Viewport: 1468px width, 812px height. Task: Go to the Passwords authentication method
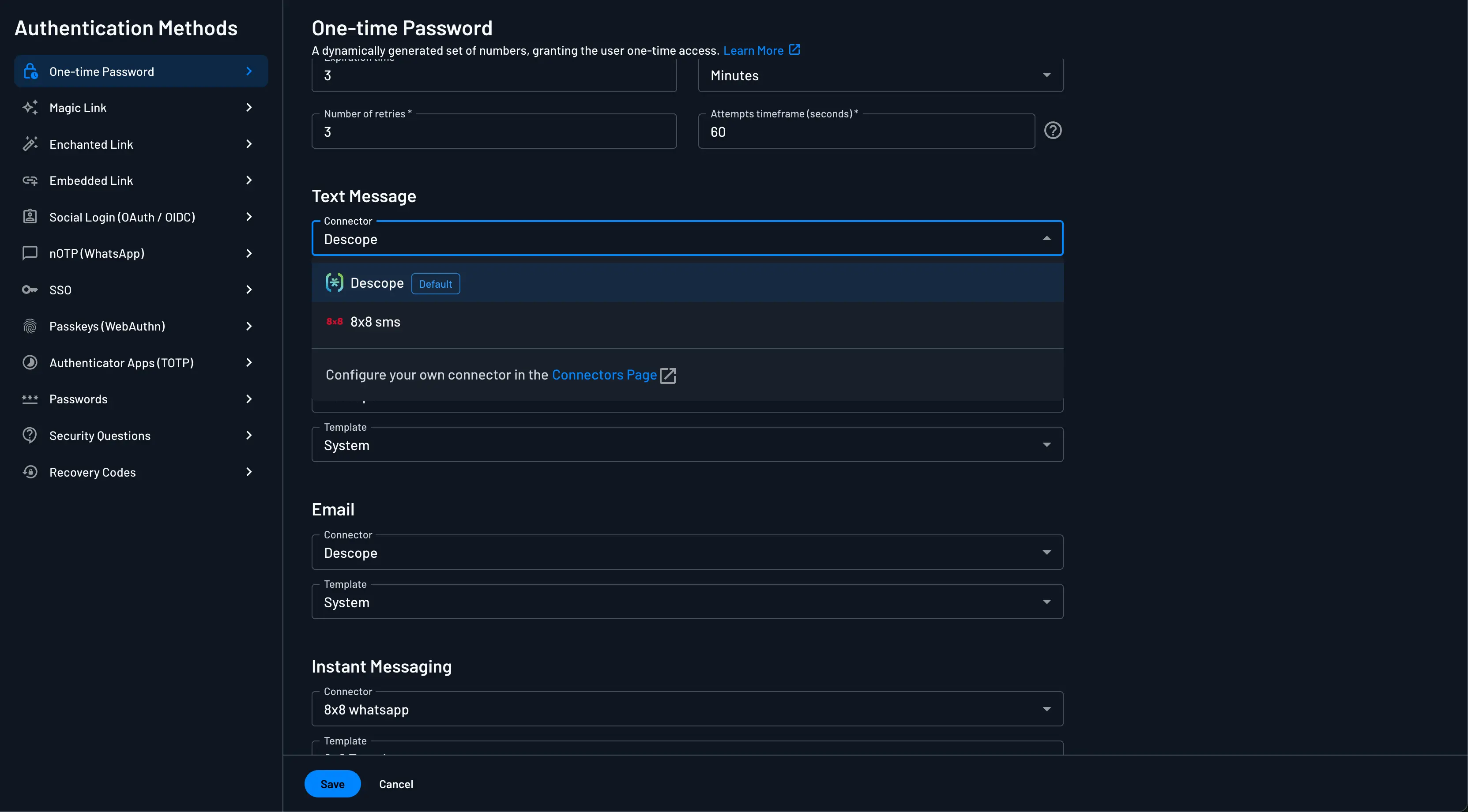[78, 399]
